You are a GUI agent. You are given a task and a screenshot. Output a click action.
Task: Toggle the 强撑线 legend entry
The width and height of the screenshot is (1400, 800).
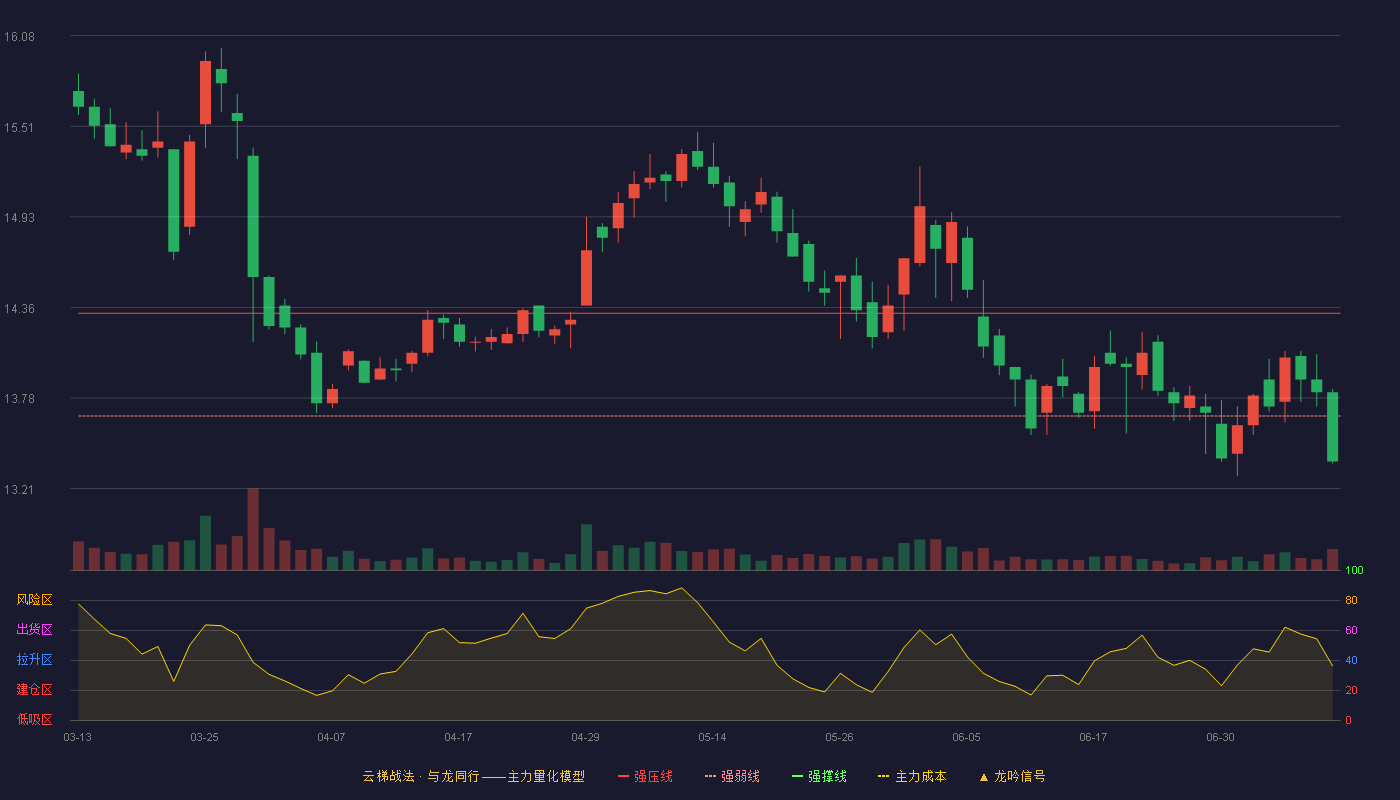tap(819, 776)
